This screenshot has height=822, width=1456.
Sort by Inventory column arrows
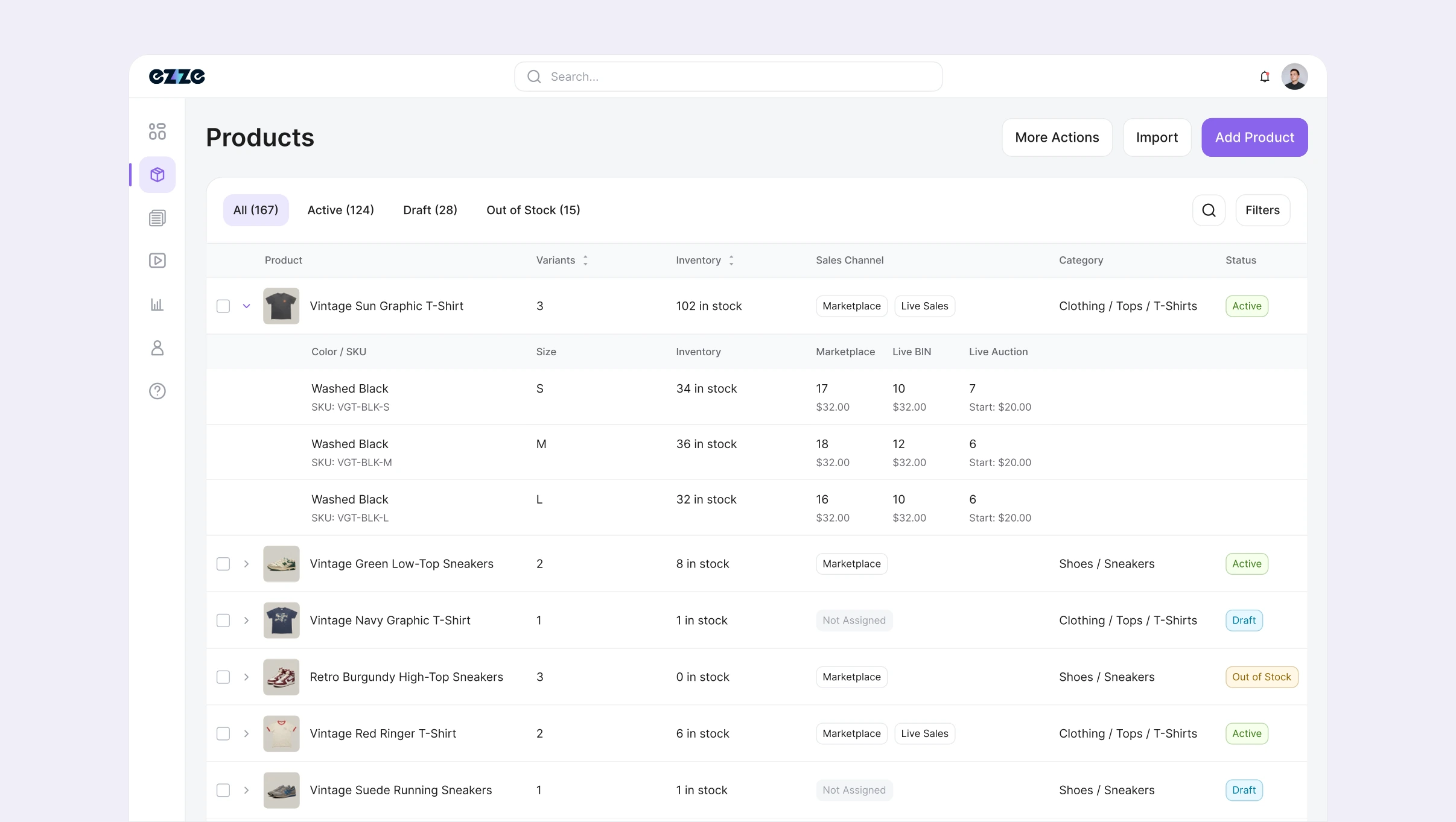pyautogui.click(x=731, y=261)
